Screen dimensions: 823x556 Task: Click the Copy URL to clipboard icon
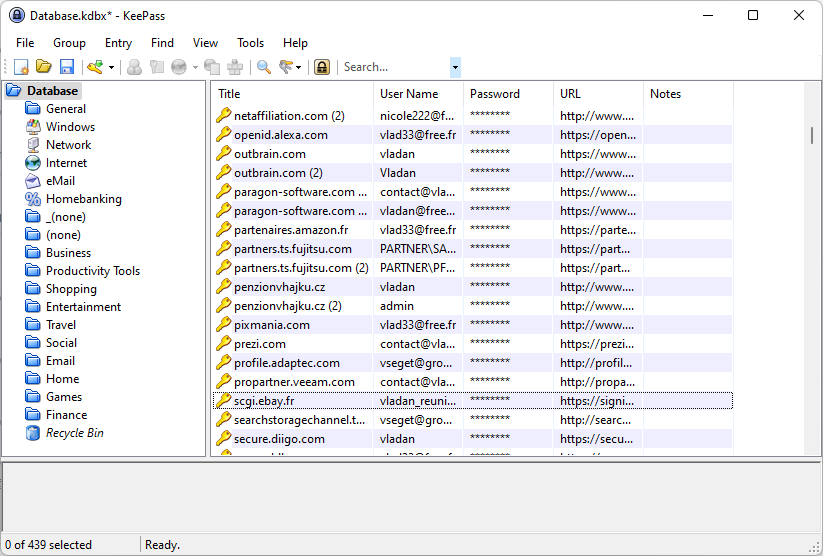[x=212, y=67]
